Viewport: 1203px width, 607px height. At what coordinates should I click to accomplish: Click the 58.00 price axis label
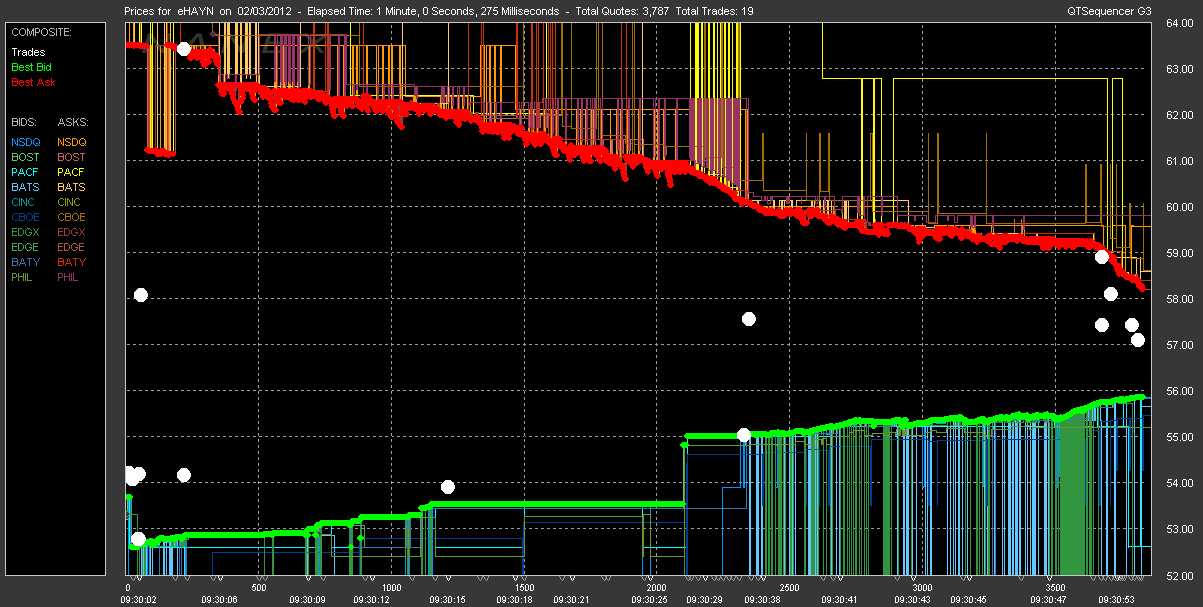click(x=1180, y=299)
